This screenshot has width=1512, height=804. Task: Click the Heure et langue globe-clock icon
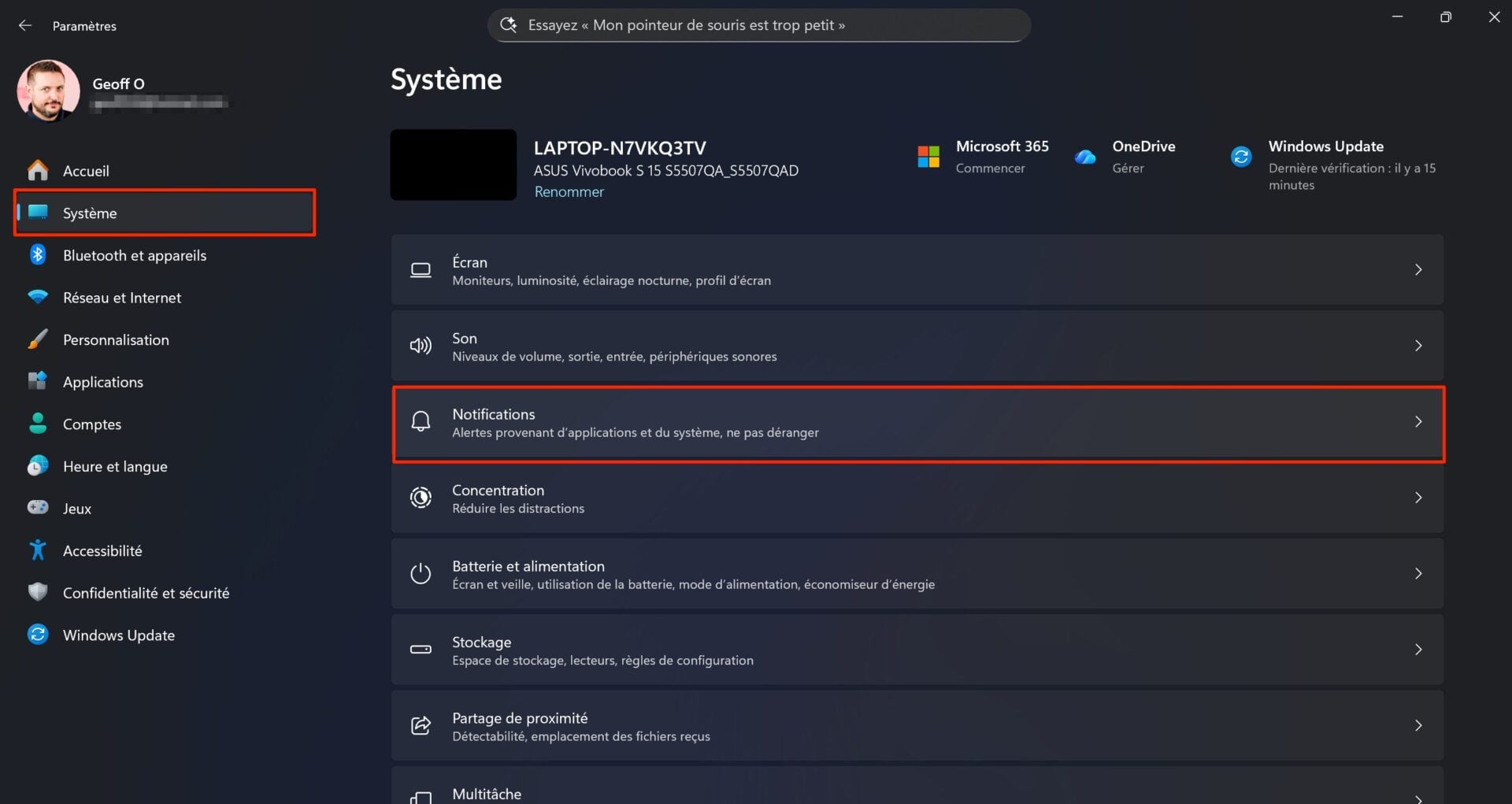click(37, 465)
